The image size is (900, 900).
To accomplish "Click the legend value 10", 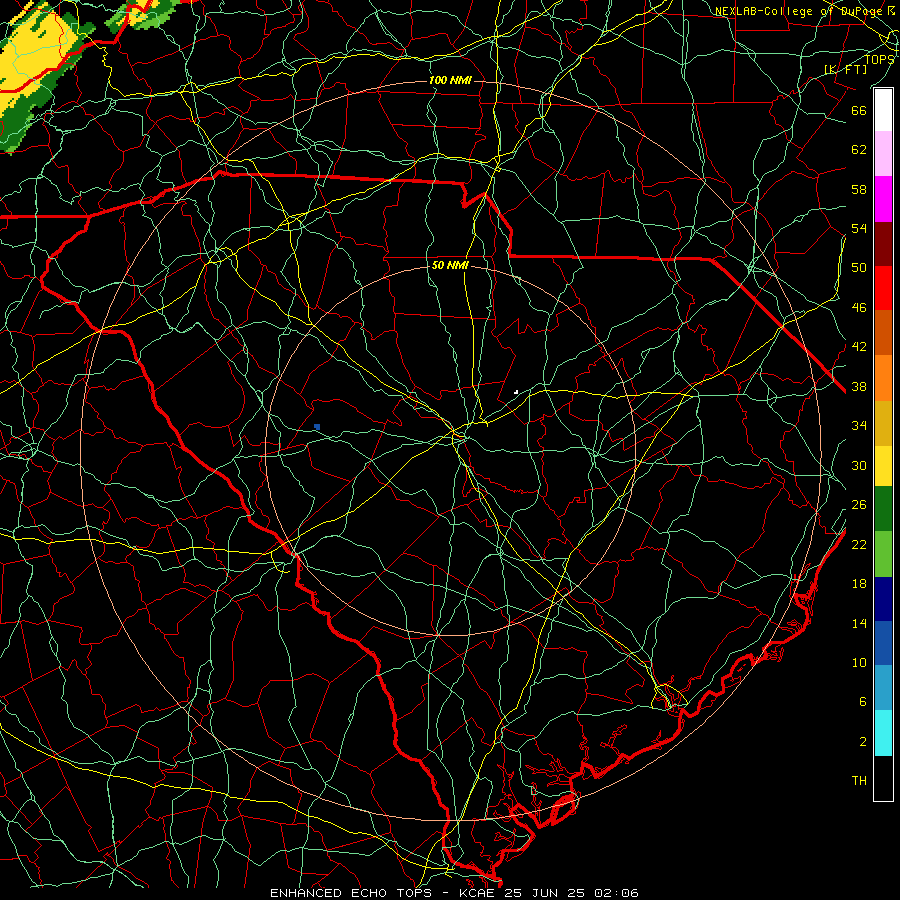I will [859, 662].
